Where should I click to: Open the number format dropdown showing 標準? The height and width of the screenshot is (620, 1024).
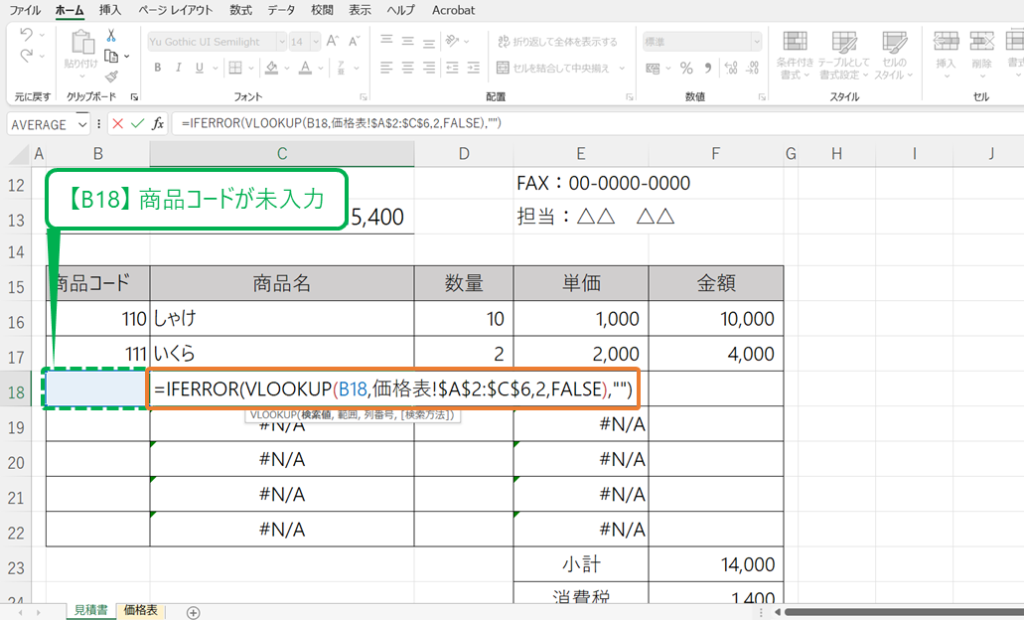point(758,41)
